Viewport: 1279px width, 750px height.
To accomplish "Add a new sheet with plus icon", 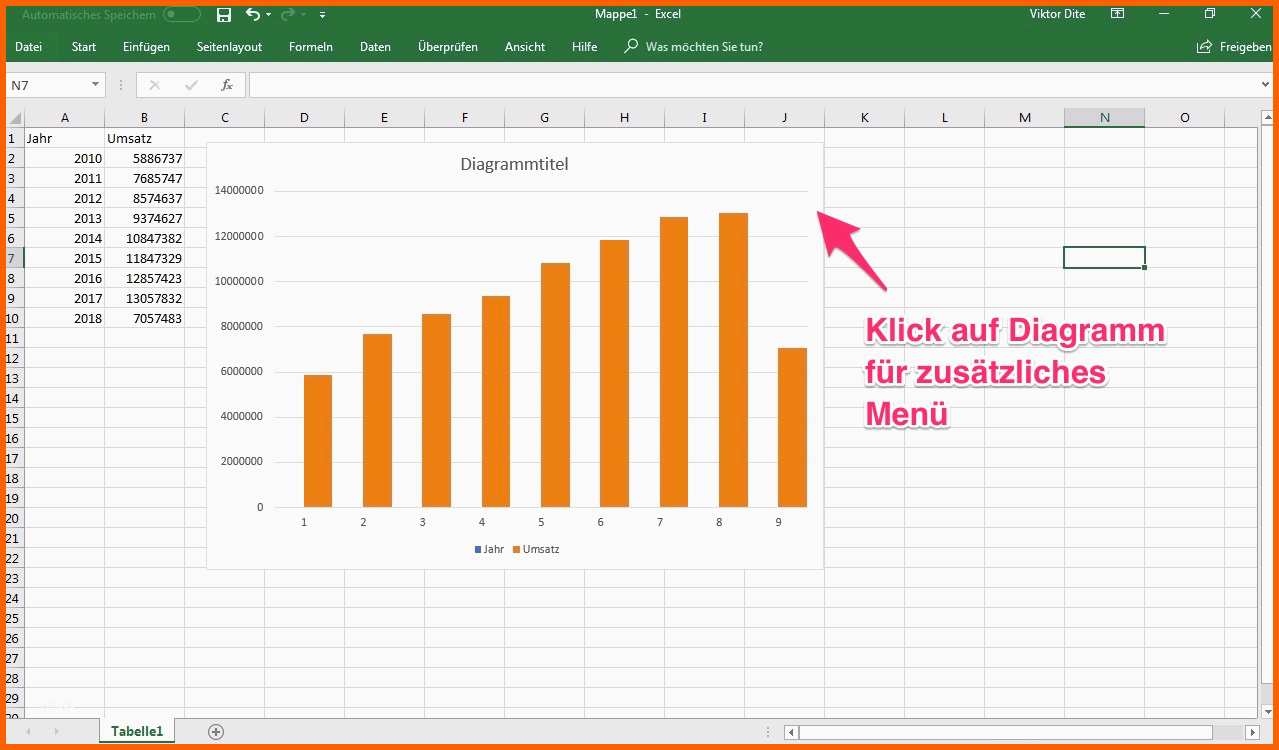I will click(x=216, y=731).
